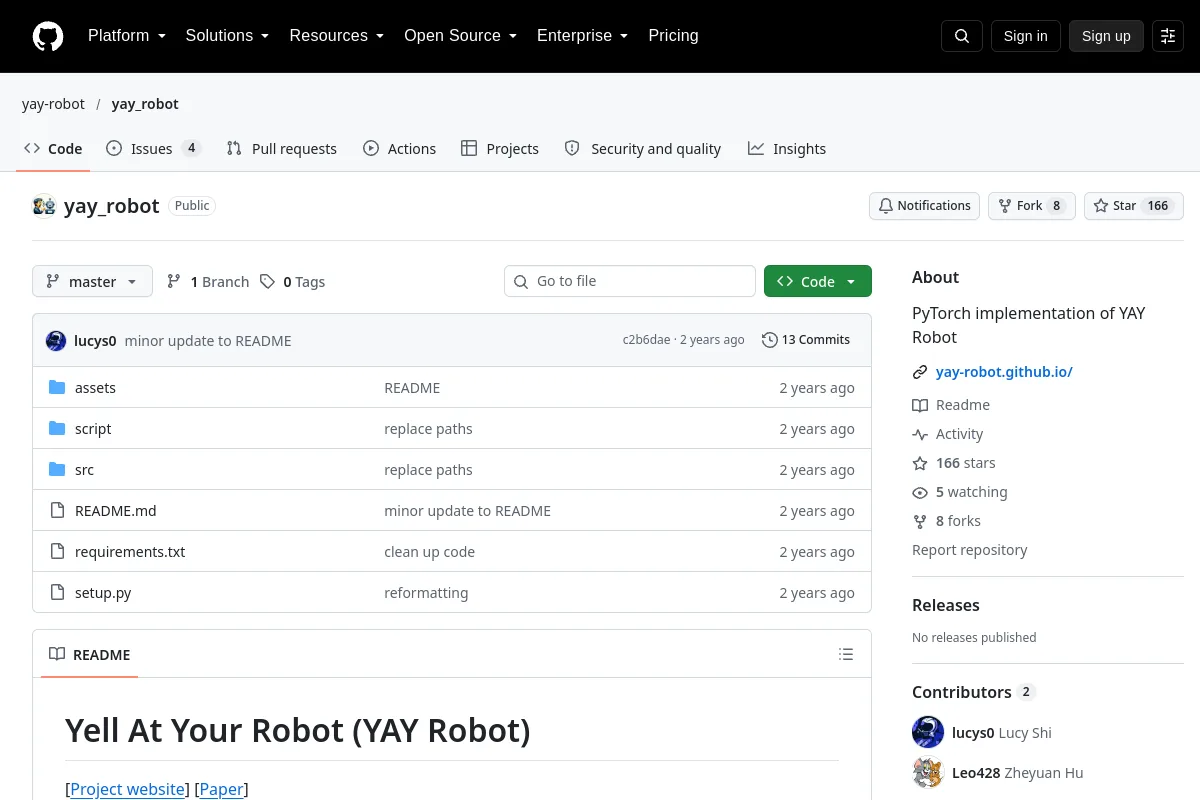Click the yay_robot breadcrumb link
The image size is (1200, 800).
145,103
